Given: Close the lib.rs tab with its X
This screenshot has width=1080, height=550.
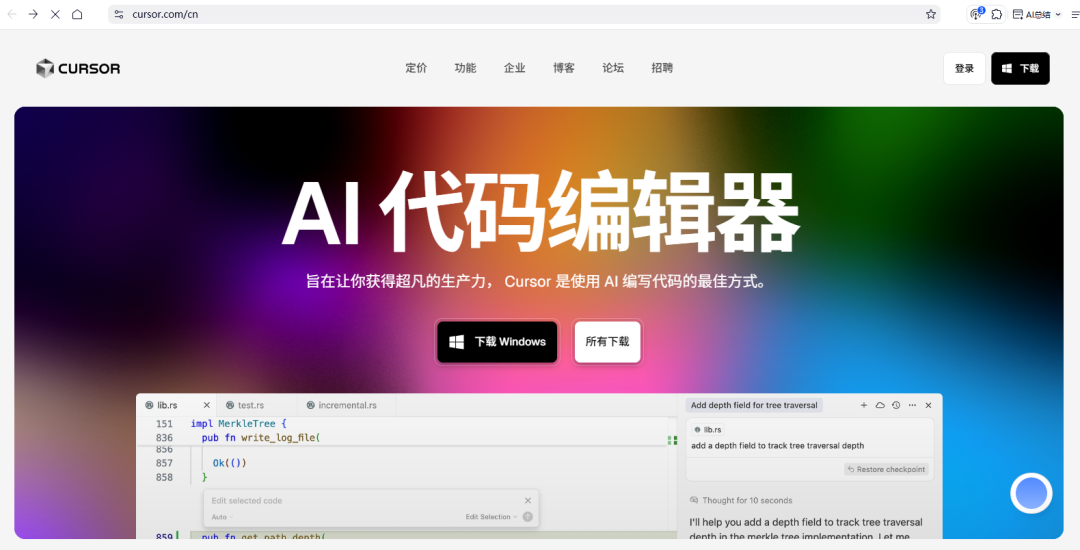Looking at the screenshot, I should pos(207,405).
